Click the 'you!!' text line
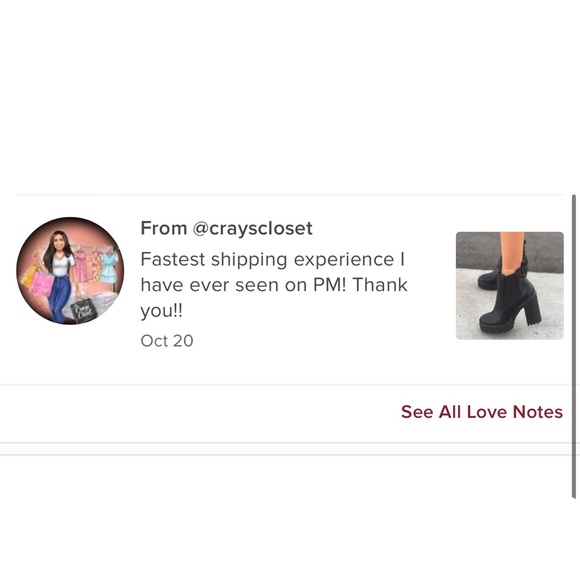This screenshot has height=580, width=580. (x=161, y=311)
